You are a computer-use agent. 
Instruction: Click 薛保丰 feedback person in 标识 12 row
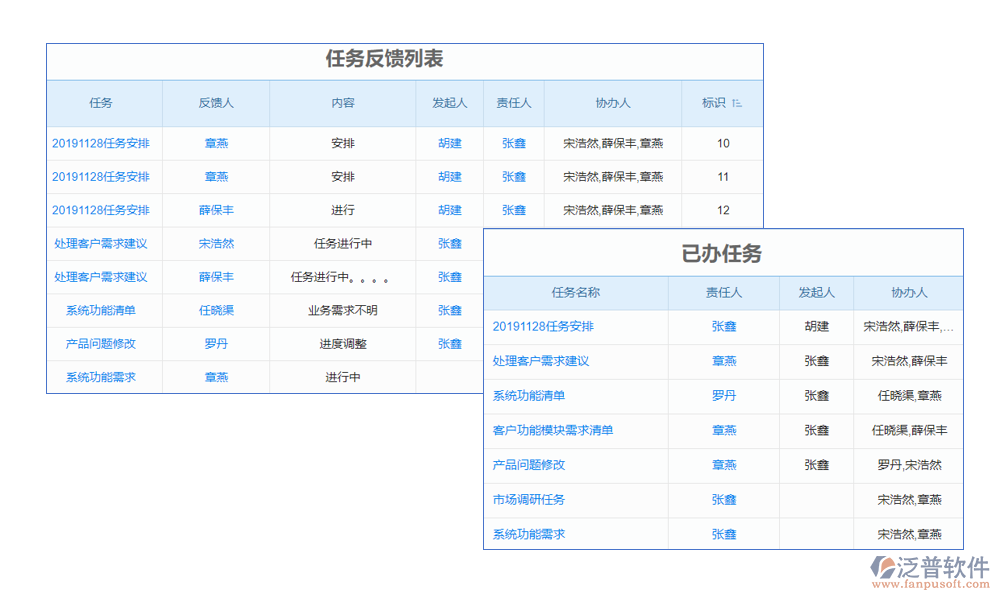point(216,211)
